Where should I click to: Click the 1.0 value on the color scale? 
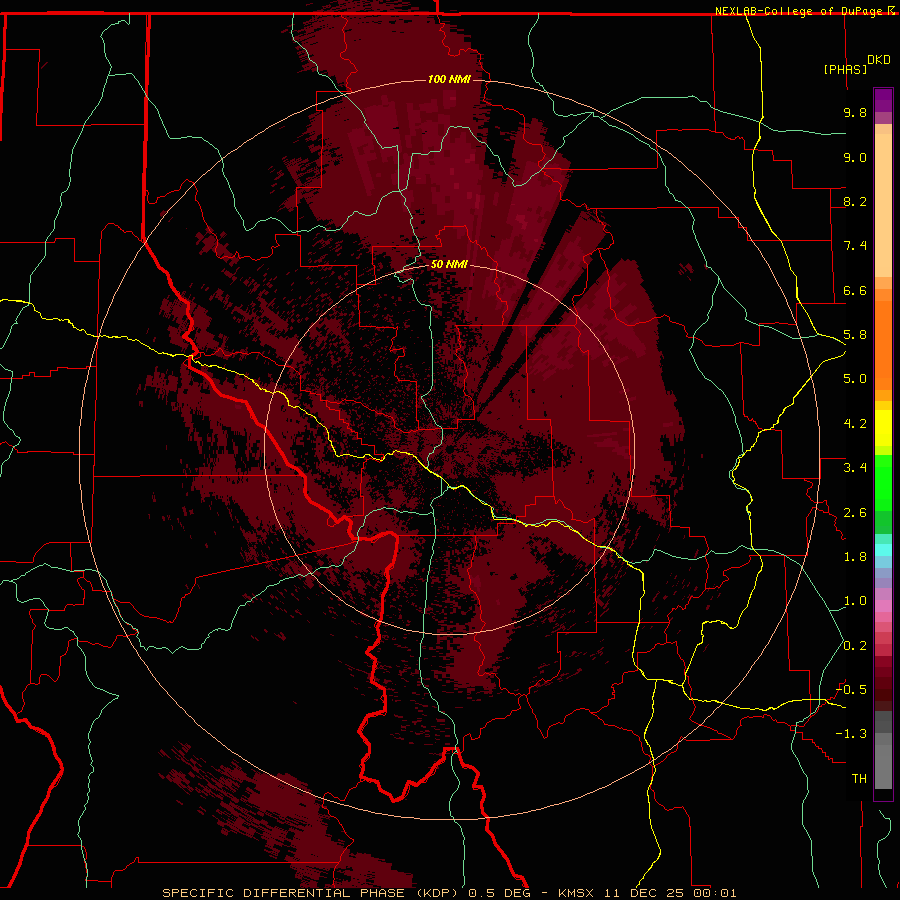855,601
